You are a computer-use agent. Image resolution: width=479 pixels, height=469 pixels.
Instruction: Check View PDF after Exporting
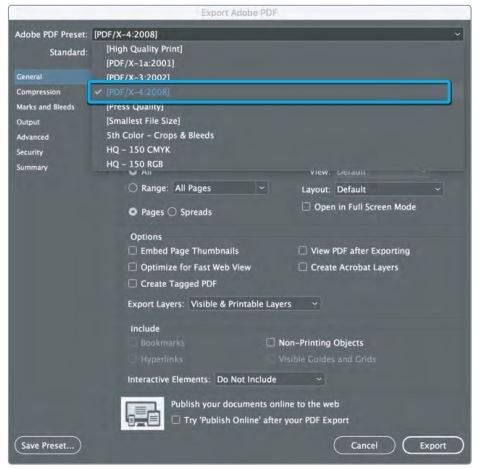point(303,250)
